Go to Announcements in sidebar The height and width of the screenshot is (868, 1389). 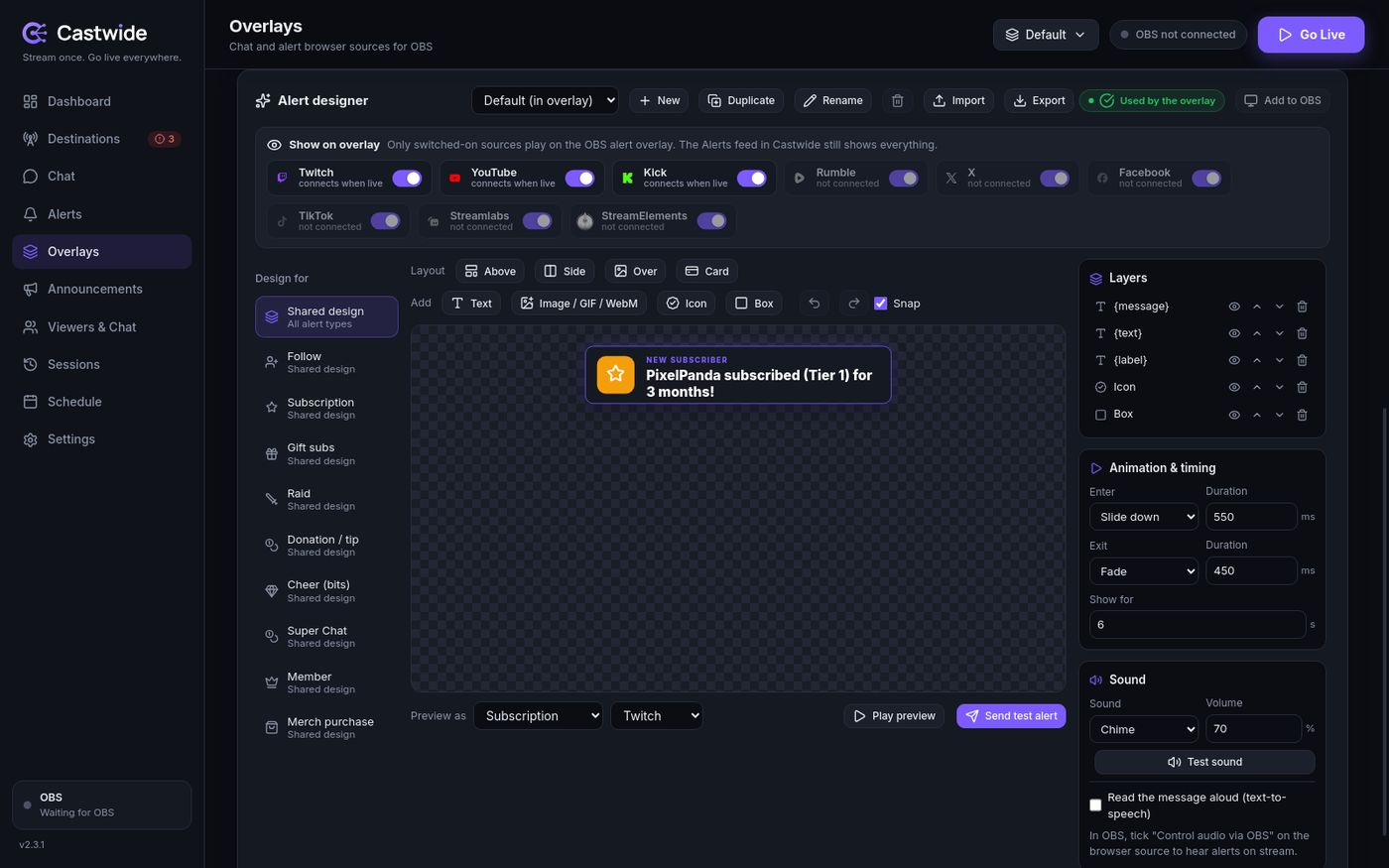[x=101, y=289]
